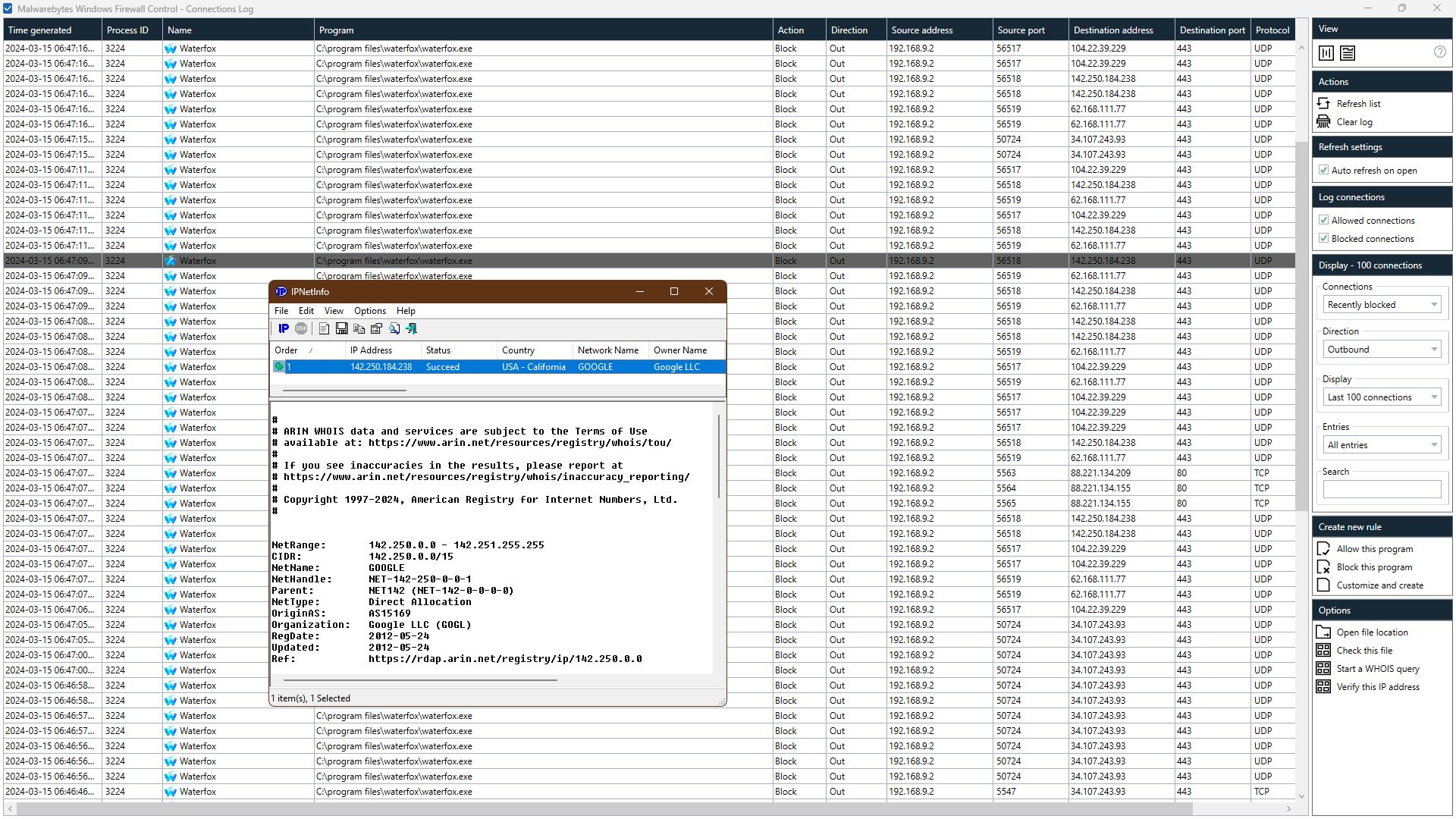1456x819 pixels.
Task: Uncheck Auto refresh on open
Action: [1323, 171]
